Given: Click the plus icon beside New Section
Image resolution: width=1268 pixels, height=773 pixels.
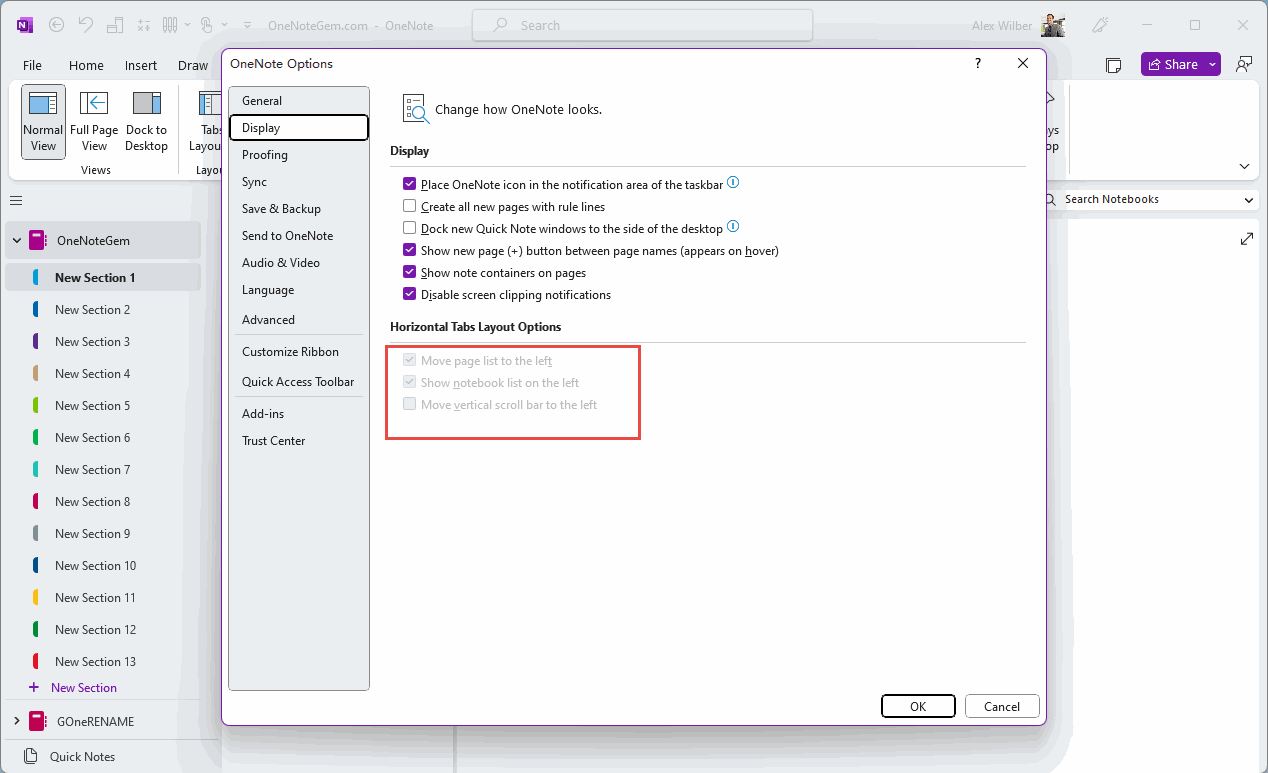Looking at the screenshot, I should point(34,687).
